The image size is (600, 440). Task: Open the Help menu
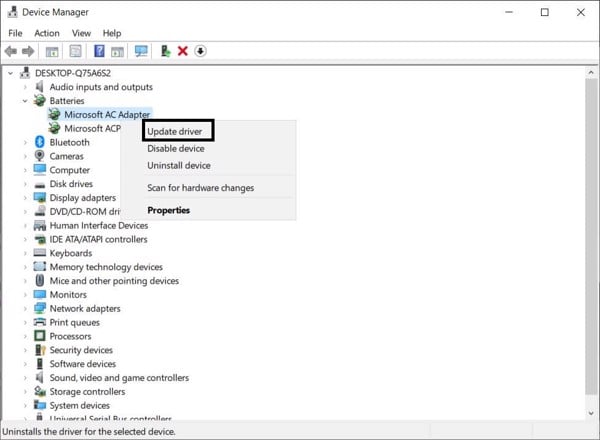(x=112, y=33)
